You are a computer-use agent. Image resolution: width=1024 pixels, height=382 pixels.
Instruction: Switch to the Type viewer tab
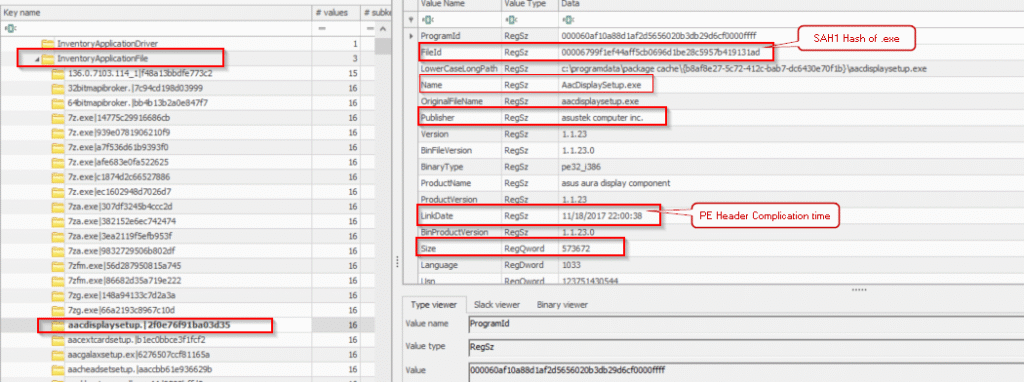434,305
